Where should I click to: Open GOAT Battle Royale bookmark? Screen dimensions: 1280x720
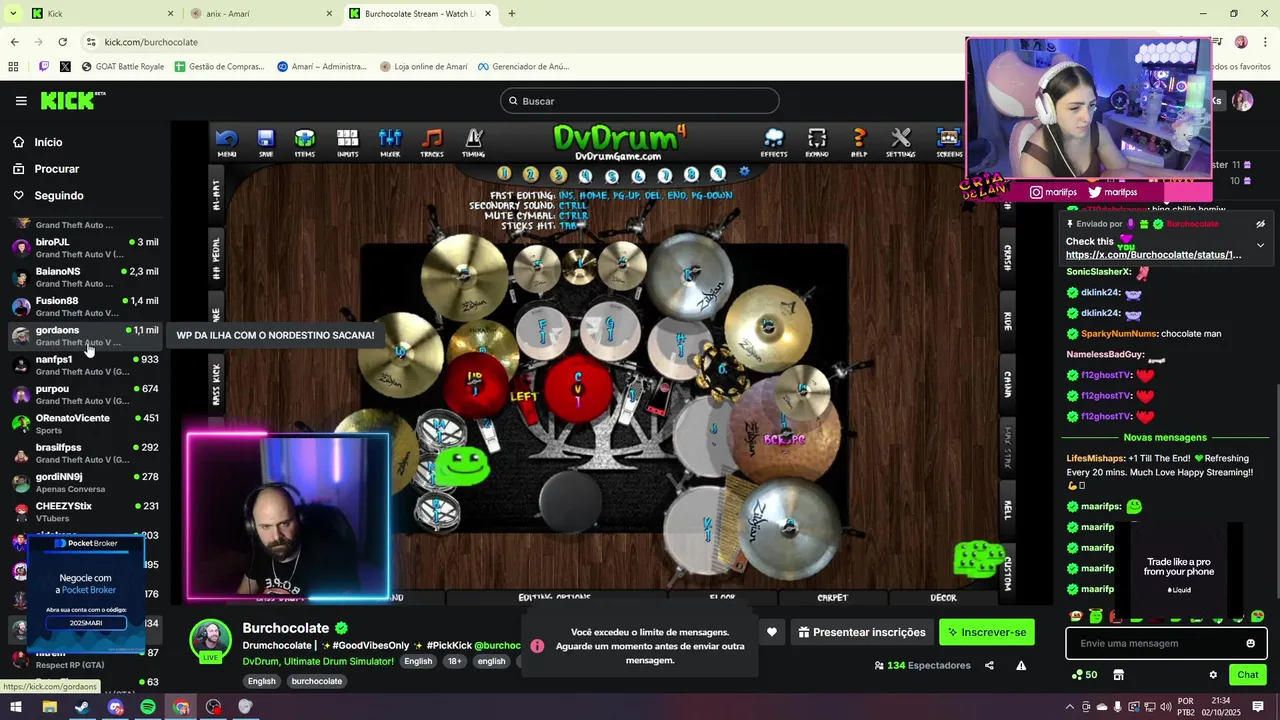(x=122, y=67)
